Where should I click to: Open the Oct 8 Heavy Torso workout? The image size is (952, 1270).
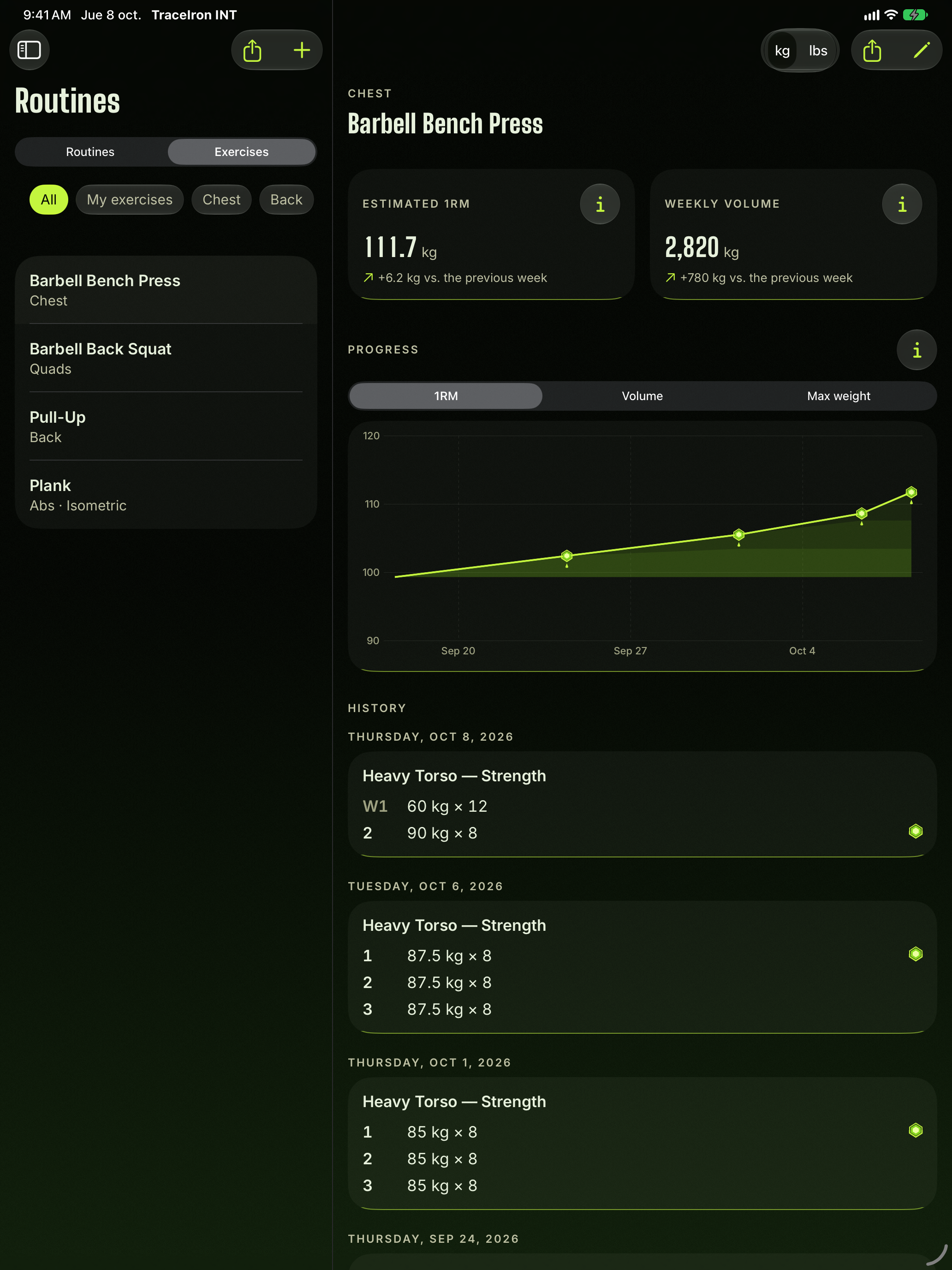point(642,804)
